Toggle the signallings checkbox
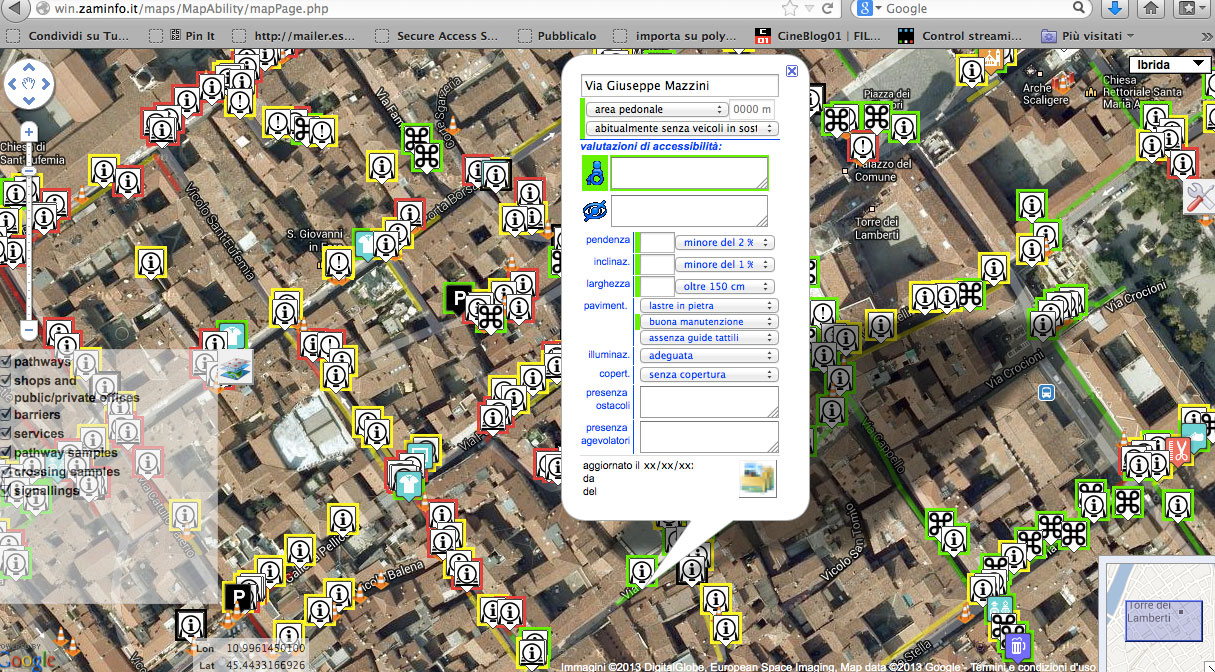The height and width of the screenshot is (672, 1215). click(6, 490)
